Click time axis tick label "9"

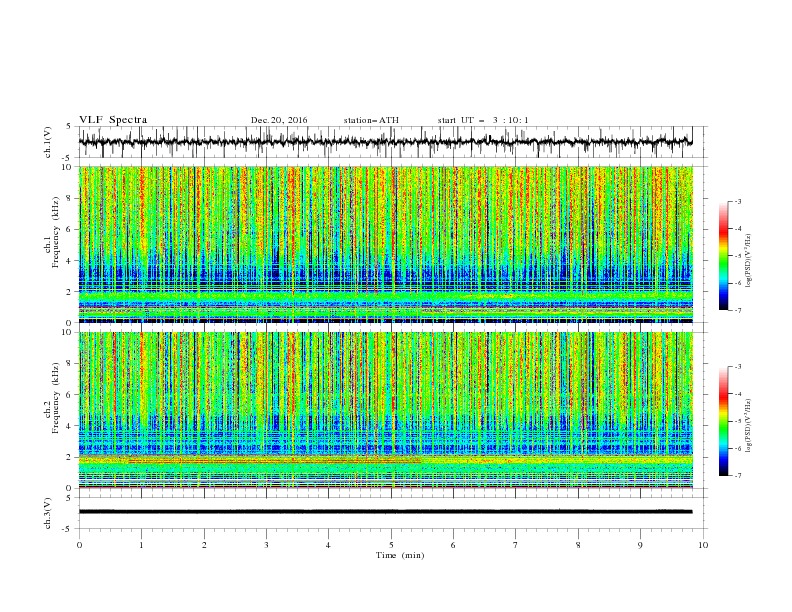(x=640, y=545)
